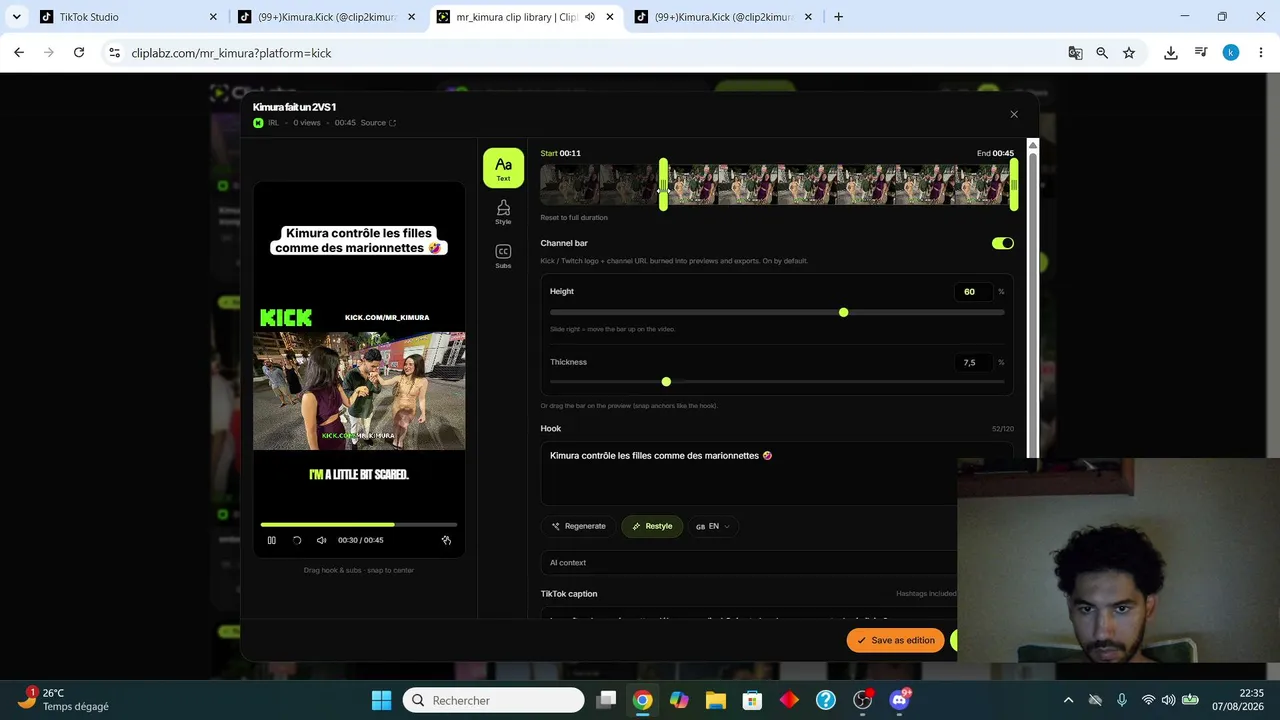Switch to the first Kimura.Kick browser tab
Image resolution: width=1280 pixels, height=720 pixels.
point(327,17)
